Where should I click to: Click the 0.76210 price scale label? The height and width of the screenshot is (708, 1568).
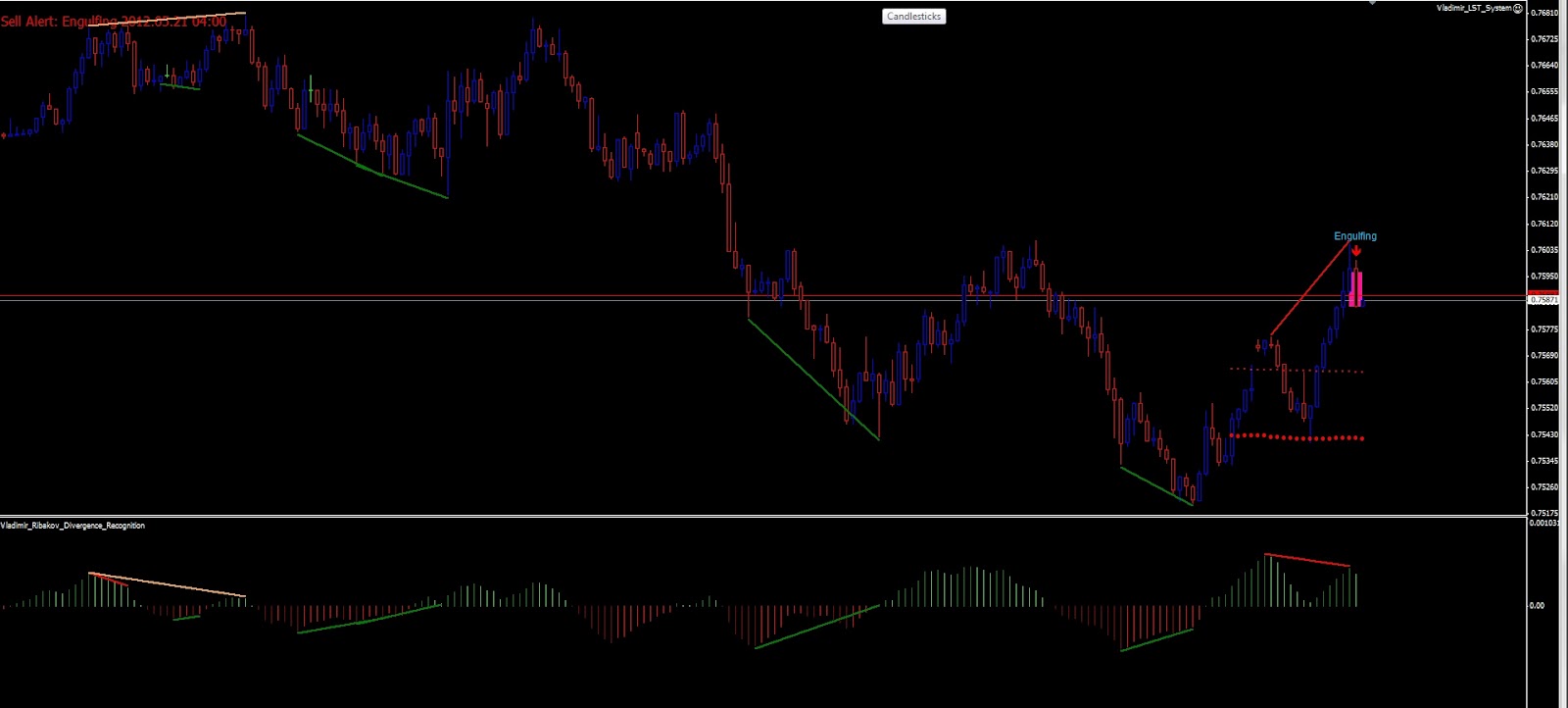pyautogui.click(x=1544, y=197)
